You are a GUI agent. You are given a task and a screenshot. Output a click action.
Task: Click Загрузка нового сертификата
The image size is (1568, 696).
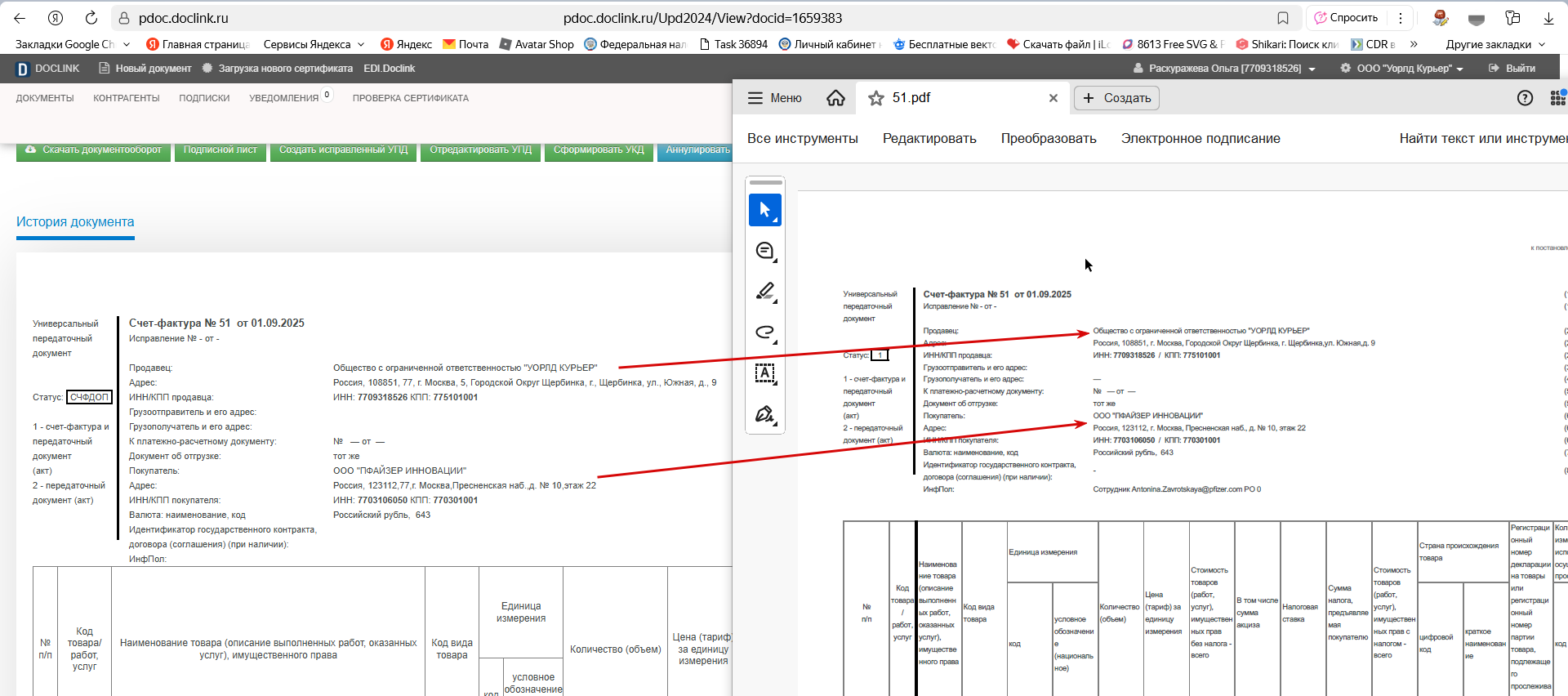point(277,69)
